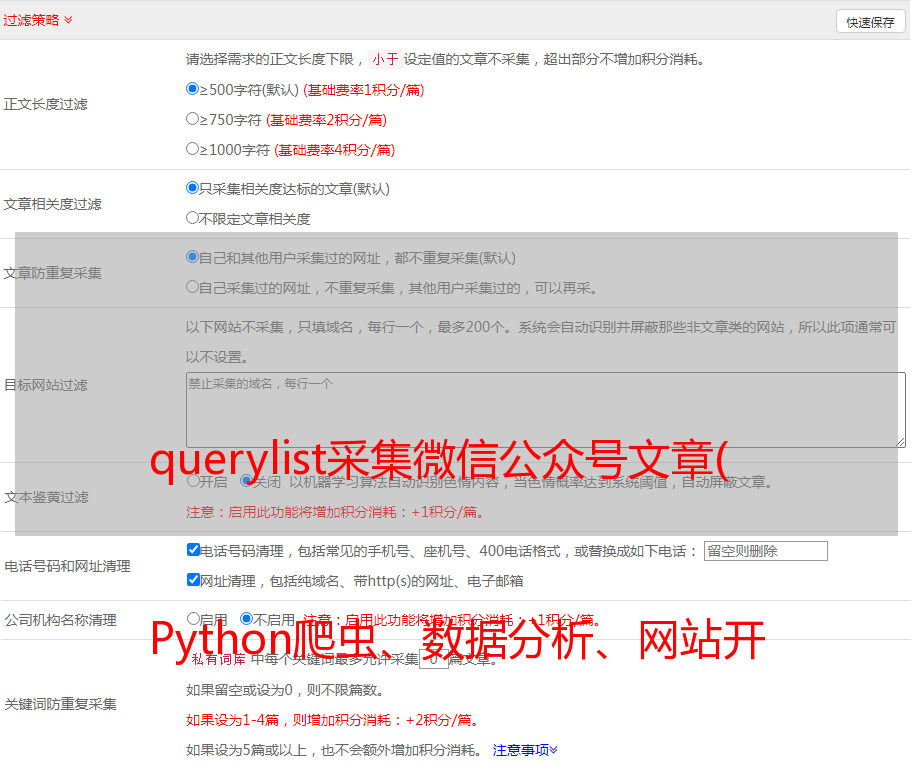The image size is (912, 768).
Task: Focus the 禁止采集的域名 text area
Action: [x=546, y=410]
